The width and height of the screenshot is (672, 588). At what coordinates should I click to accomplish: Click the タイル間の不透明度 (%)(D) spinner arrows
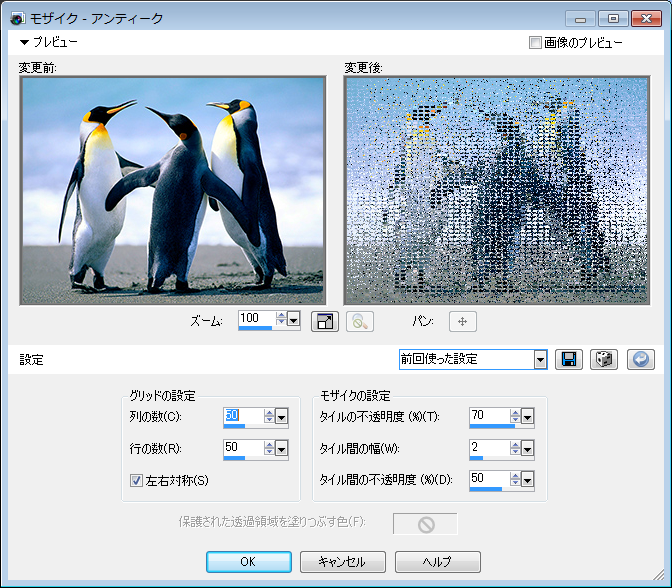[515, 479]
